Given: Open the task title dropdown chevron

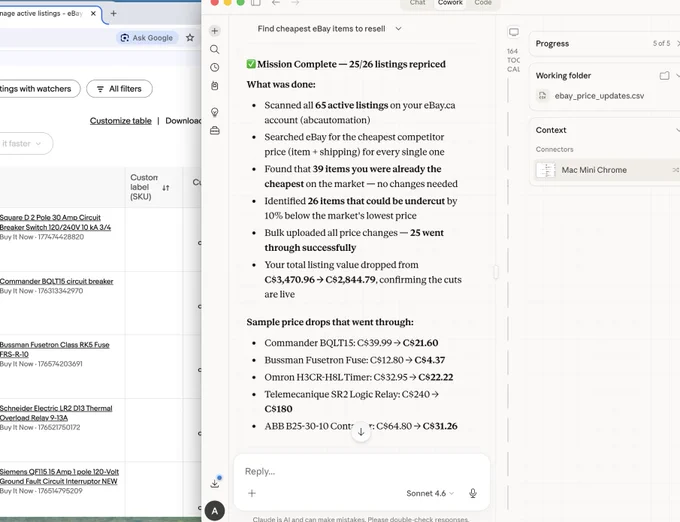Looking at the screenshot, I should 398,29.
